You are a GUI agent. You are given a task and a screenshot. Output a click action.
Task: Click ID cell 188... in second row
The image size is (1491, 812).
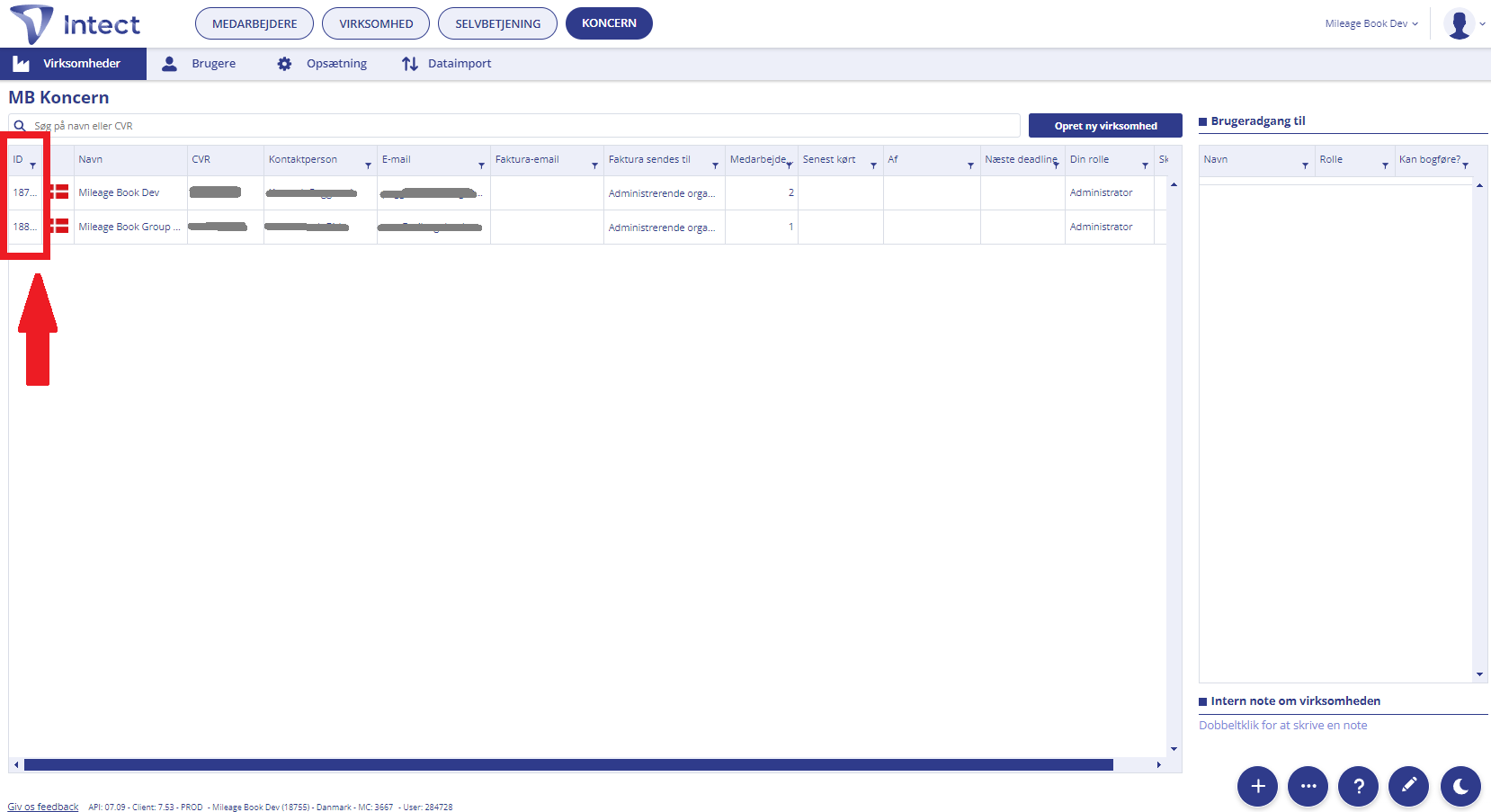[x=25, y=227]
